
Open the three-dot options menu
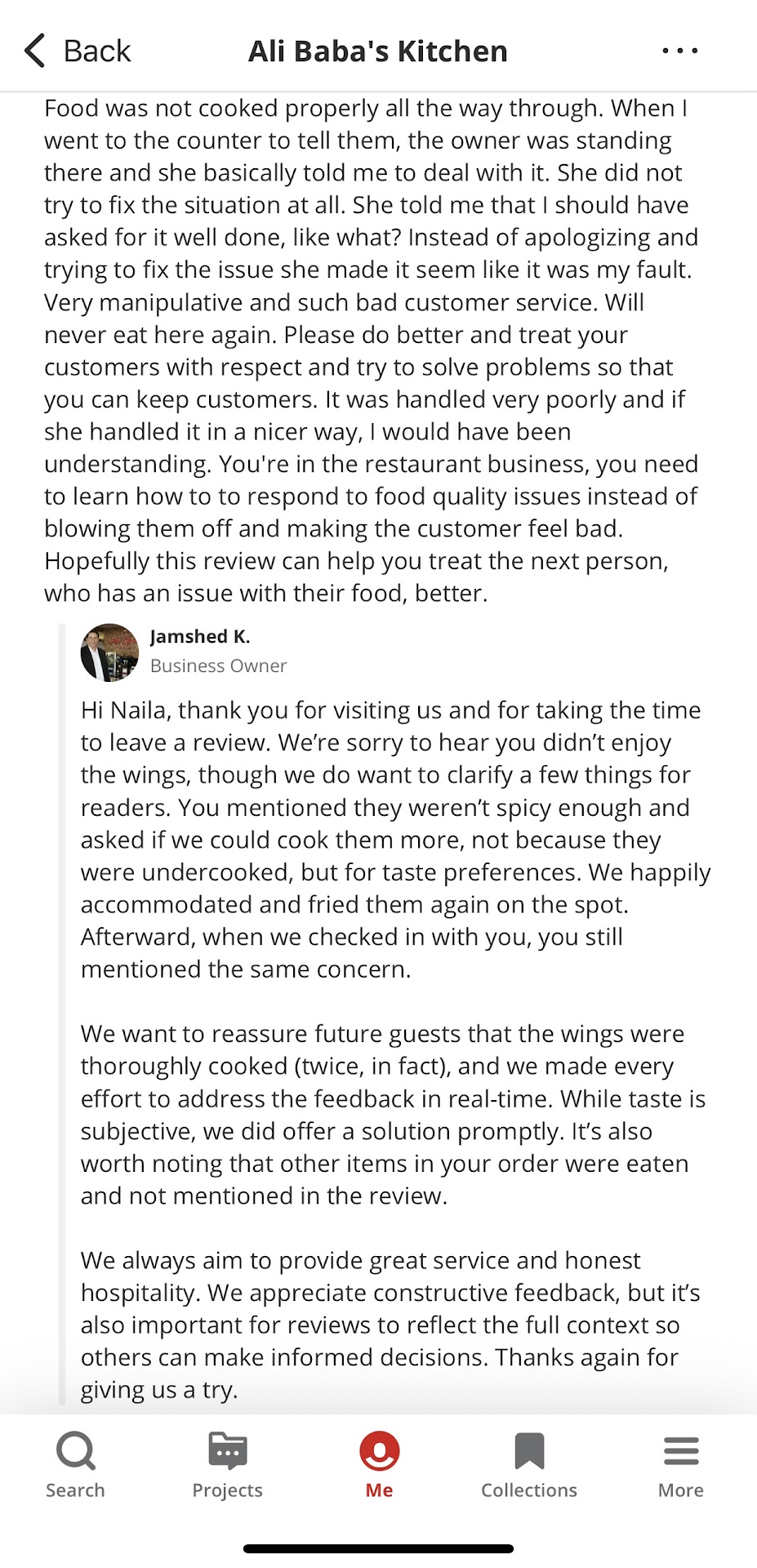679,51
